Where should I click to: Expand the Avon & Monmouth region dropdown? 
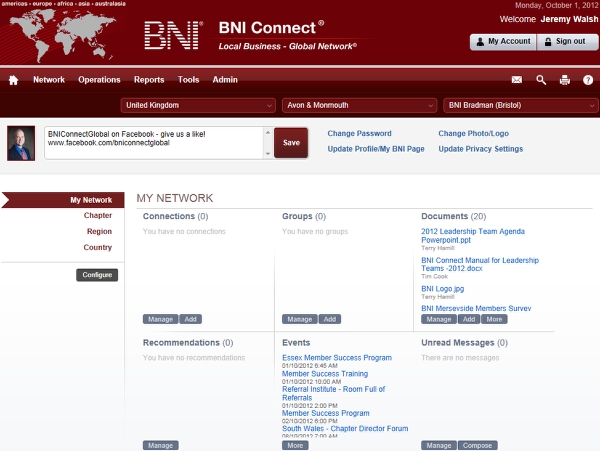point(359,105)
